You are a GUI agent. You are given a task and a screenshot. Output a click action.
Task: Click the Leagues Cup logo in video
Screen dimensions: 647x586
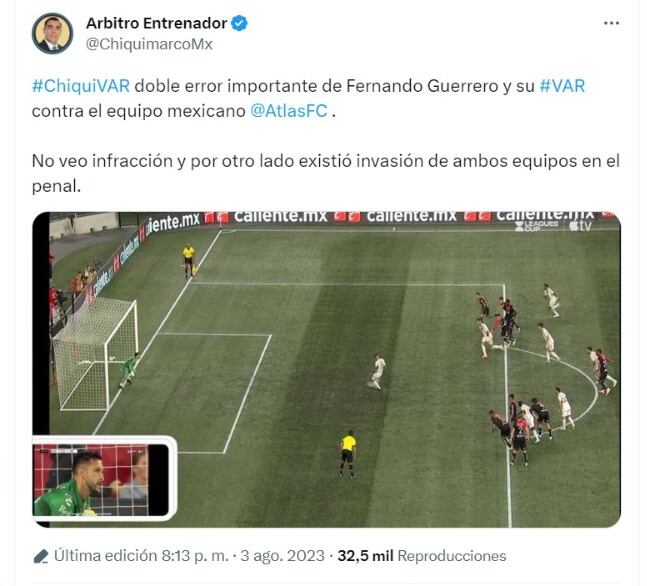tap(537, 226)
